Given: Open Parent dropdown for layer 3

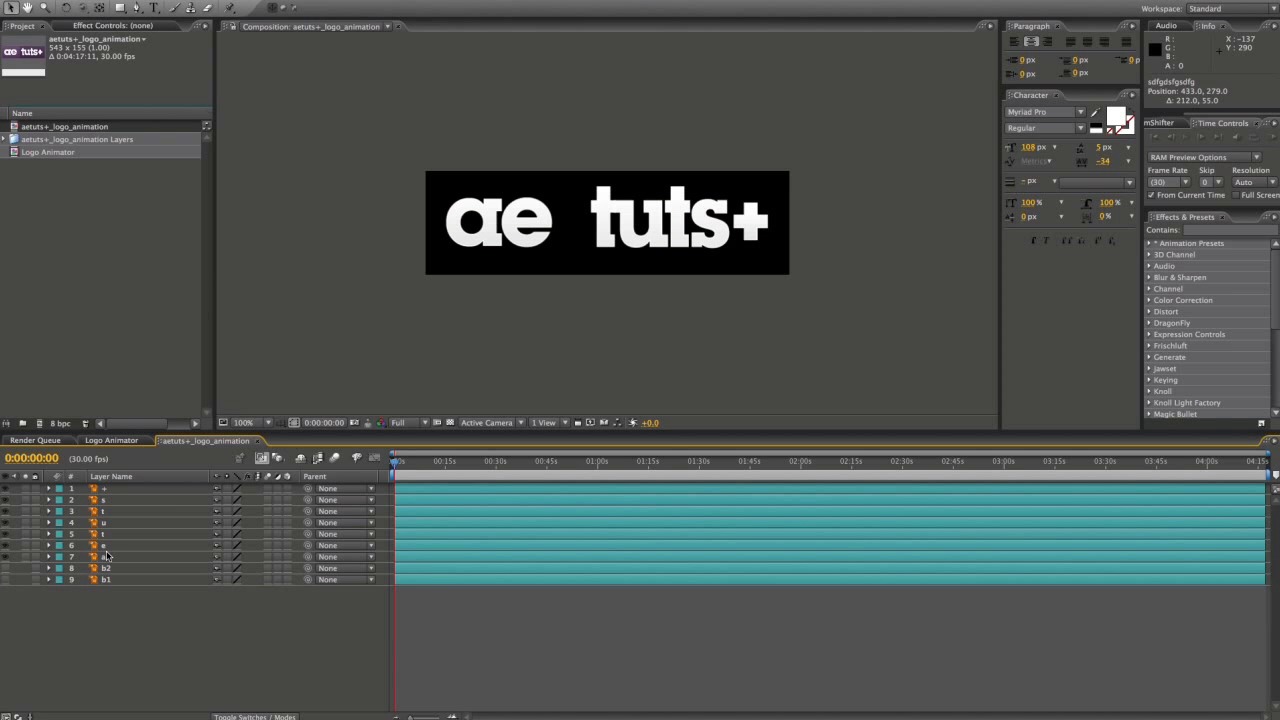Looking at the screenshot, I should coord(345,511).
